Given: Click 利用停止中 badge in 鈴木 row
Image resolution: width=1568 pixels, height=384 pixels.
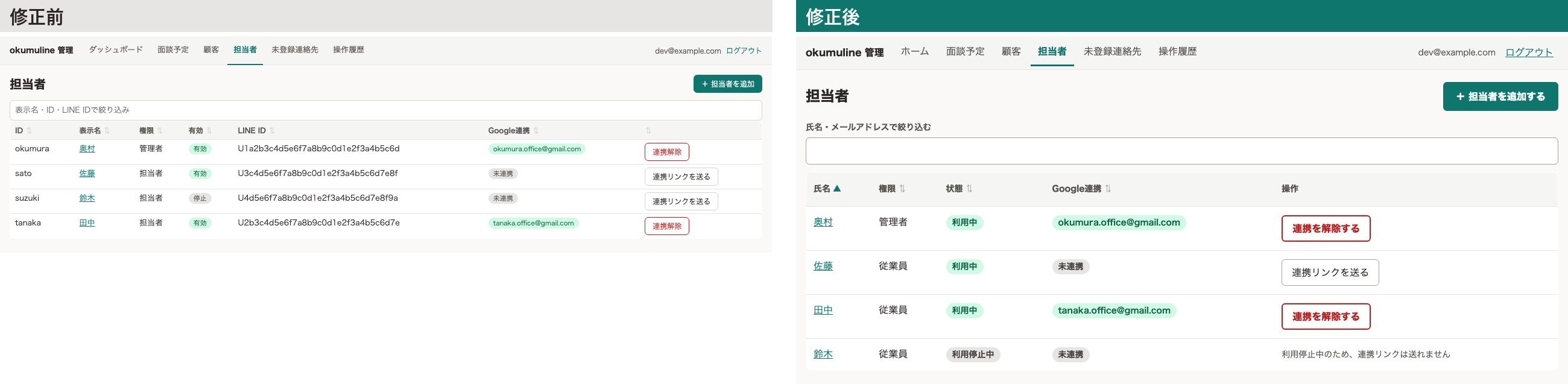Looking at the screenshot, I should pos(973,355).
